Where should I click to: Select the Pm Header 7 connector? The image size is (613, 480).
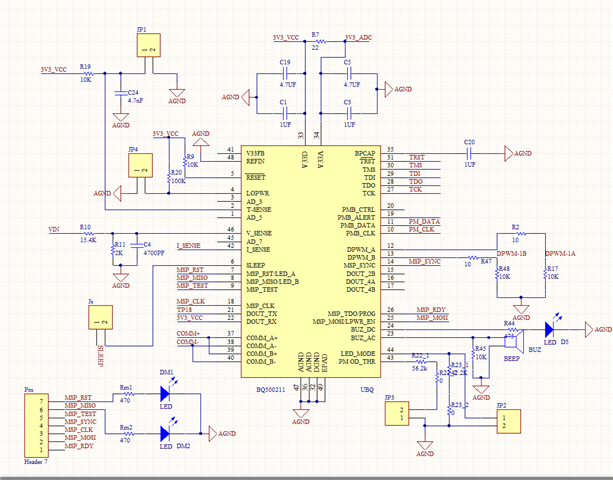click(36, 426)
